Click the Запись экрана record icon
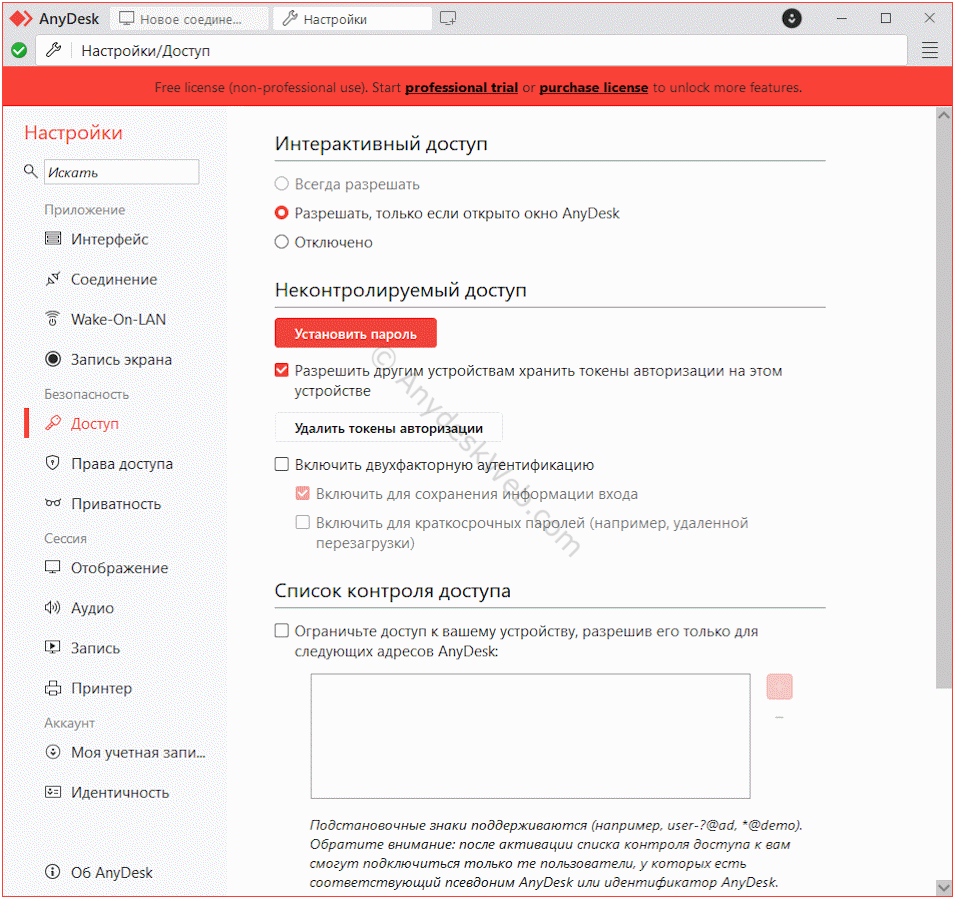Image resolution: width=955 pixels, height=899 pixels. (x=53, y=359)
